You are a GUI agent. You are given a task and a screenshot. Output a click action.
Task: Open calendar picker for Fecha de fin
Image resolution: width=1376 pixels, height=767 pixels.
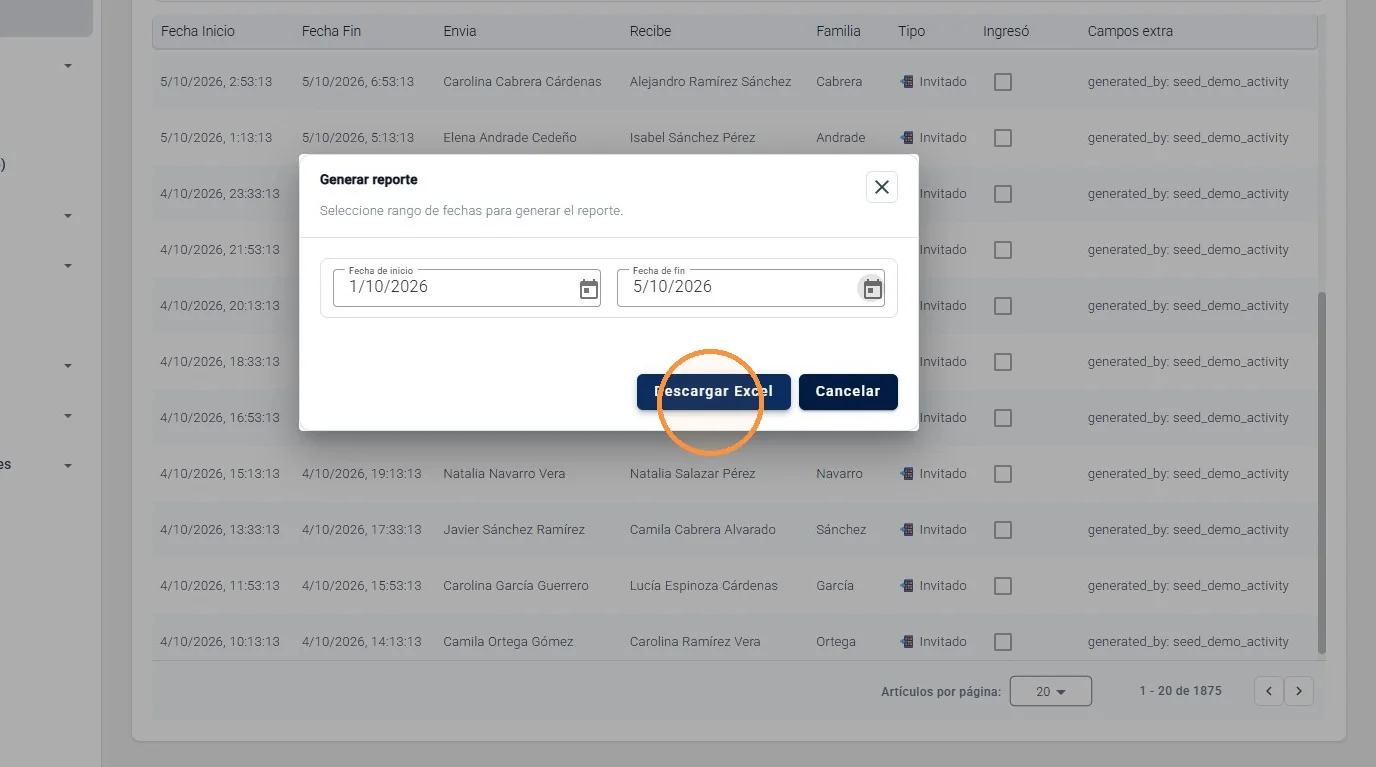pyautogui.click(x=873, y=289)
